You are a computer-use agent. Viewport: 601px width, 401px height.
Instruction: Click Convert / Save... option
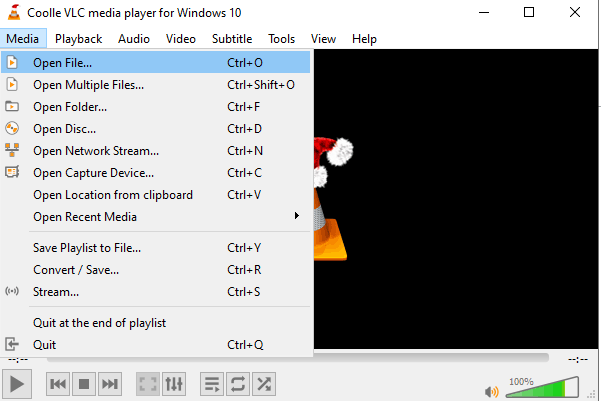point(76,270)
